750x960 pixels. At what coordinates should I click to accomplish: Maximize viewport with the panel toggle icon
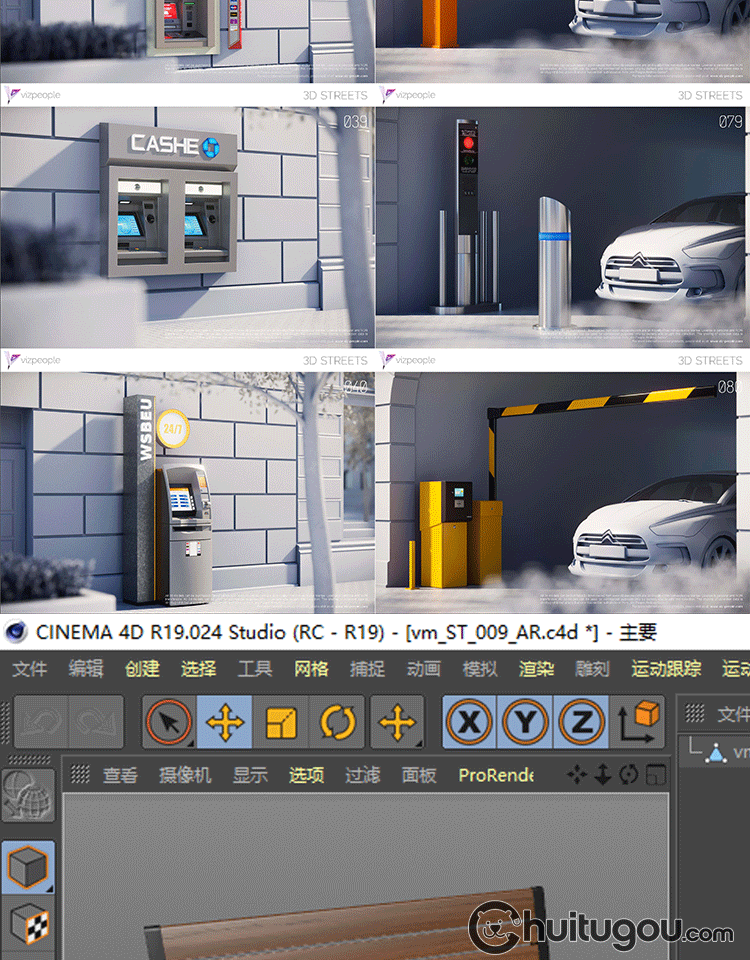pyautogui.click(x=655, y=775)
